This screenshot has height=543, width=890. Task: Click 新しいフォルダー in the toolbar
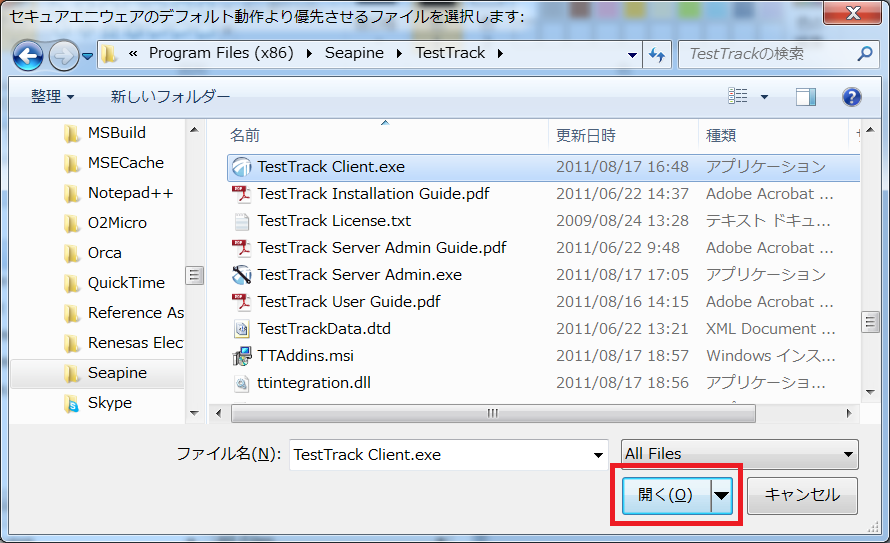click(x=170, y=97)
